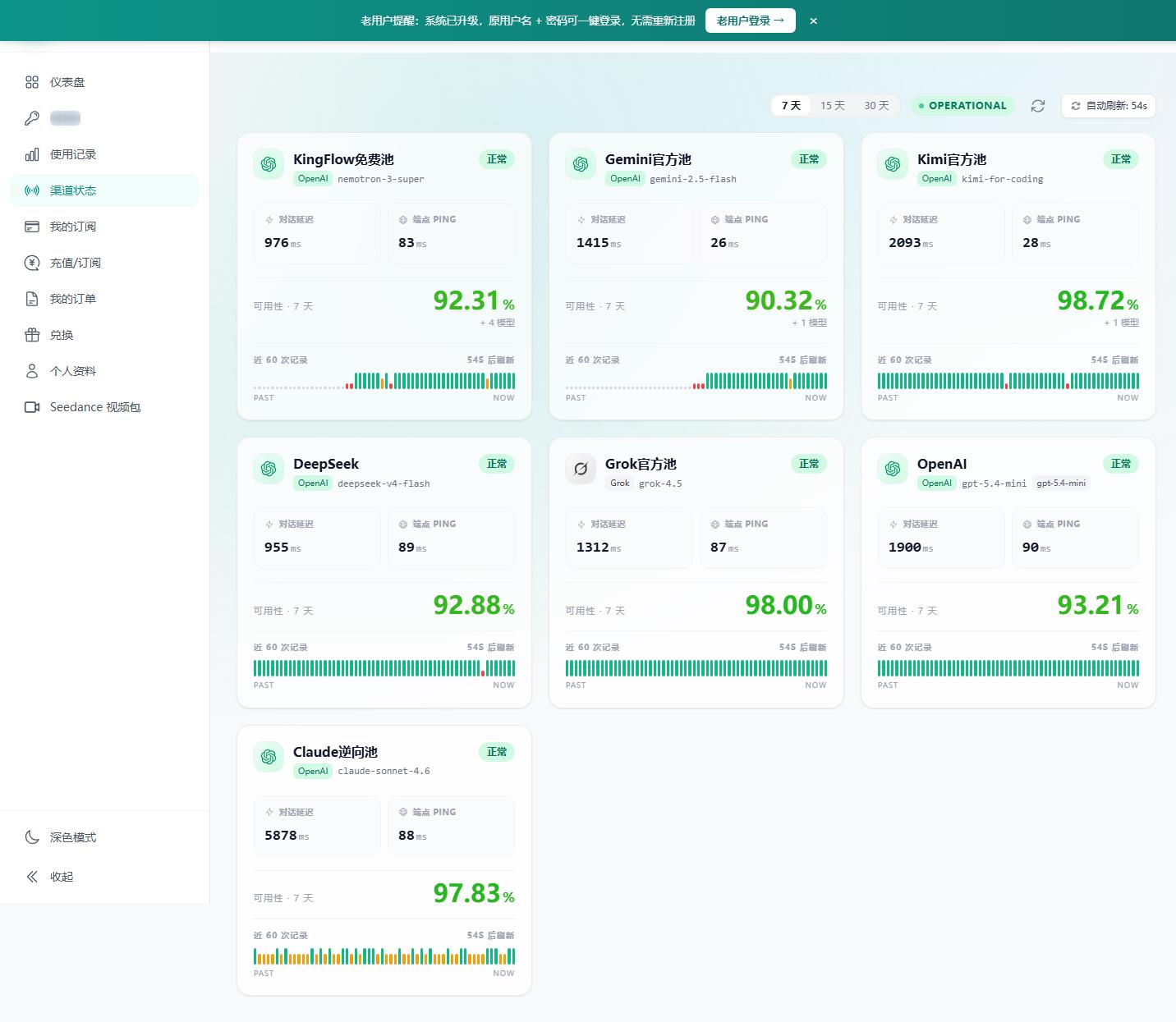Click the grok-4.5 model name
1176x1022 pixels.
[x=660, y=484]
